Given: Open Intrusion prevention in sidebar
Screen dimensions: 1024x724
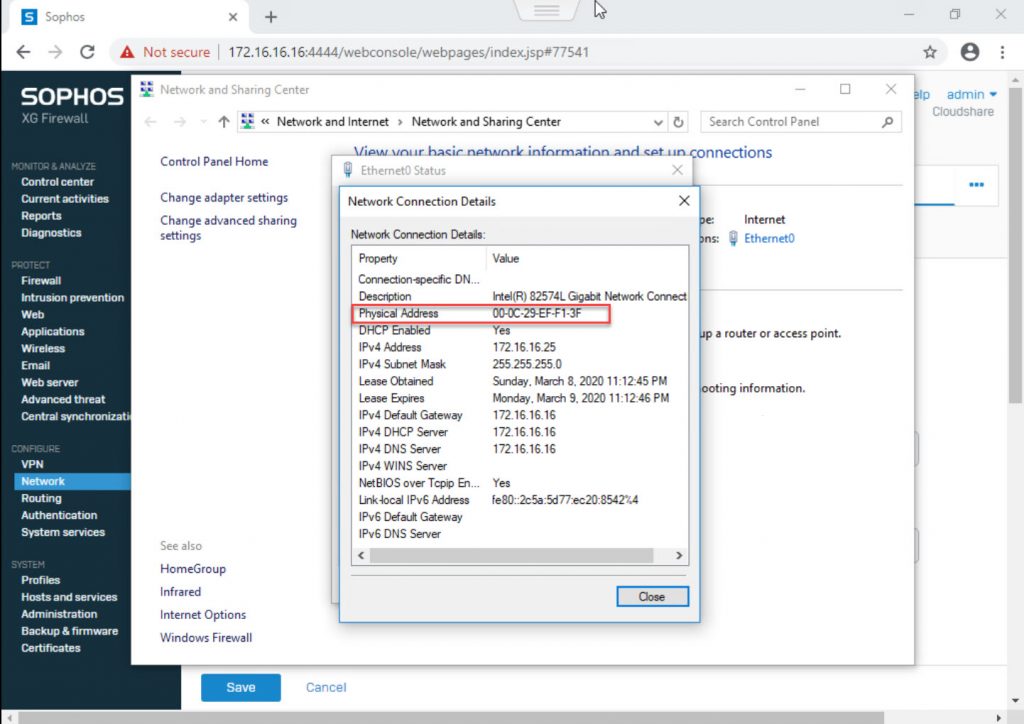Looking at the screenshot, I should click(x=72, y=298).
